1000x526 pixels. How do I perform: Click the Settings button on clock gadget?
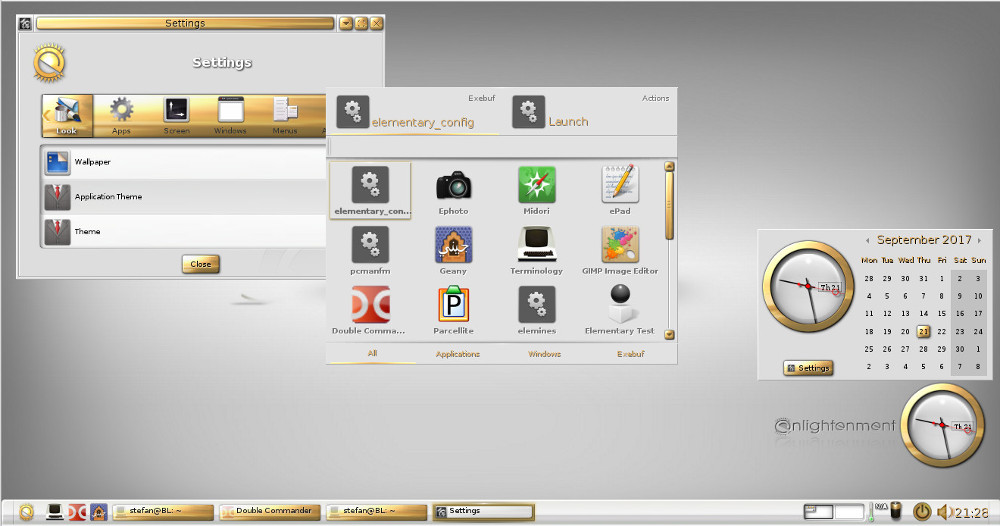[x=809, y=368]
